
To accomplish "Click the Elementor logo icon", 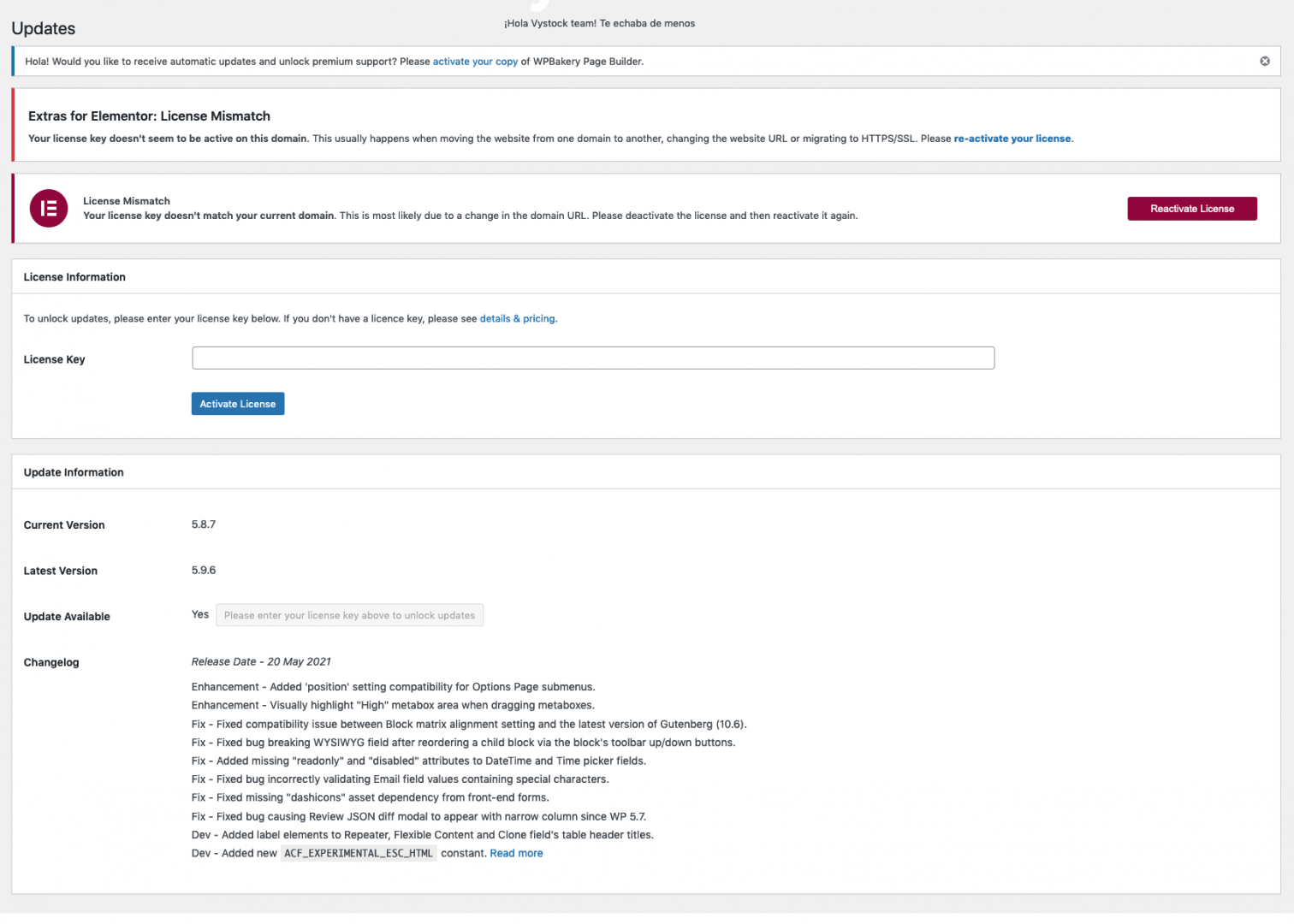I will click(49, 209).
